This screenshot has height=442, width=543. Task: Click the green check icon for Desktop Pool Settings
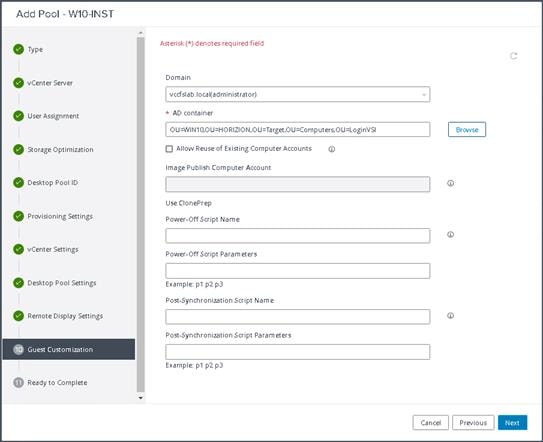pos(18,283)
